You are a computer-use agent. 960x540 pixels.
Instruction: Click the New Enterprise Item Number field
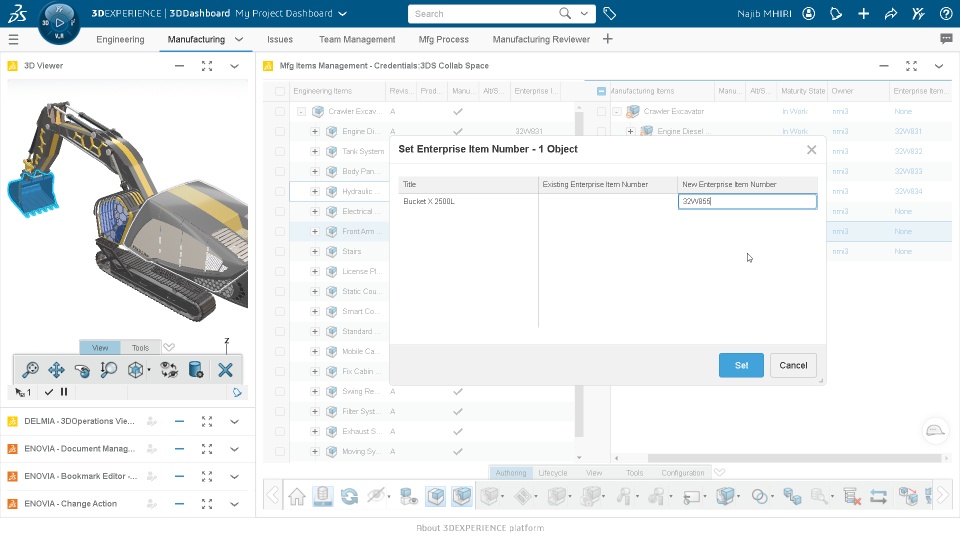point(747,201)
